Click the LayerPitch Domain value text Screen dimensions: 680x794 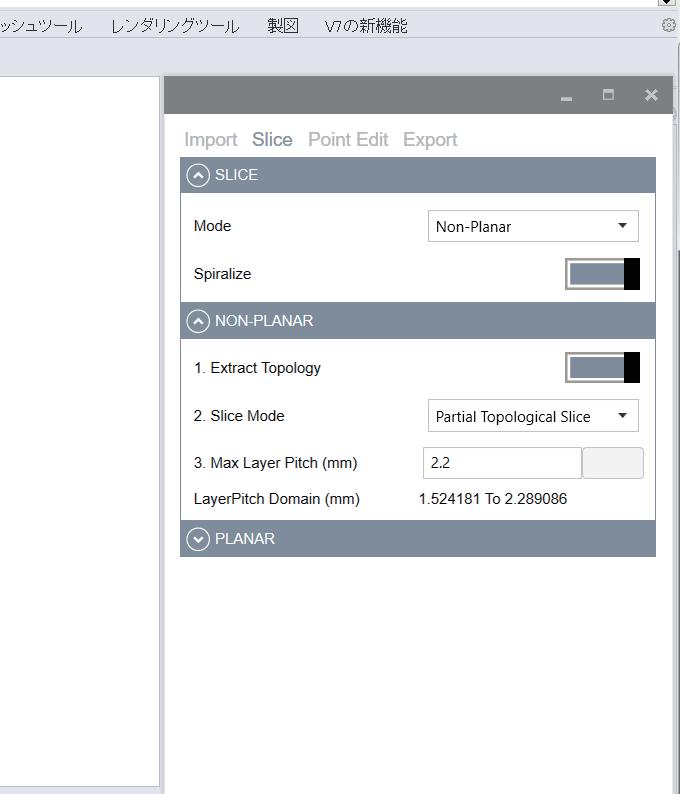pos(493,499)
